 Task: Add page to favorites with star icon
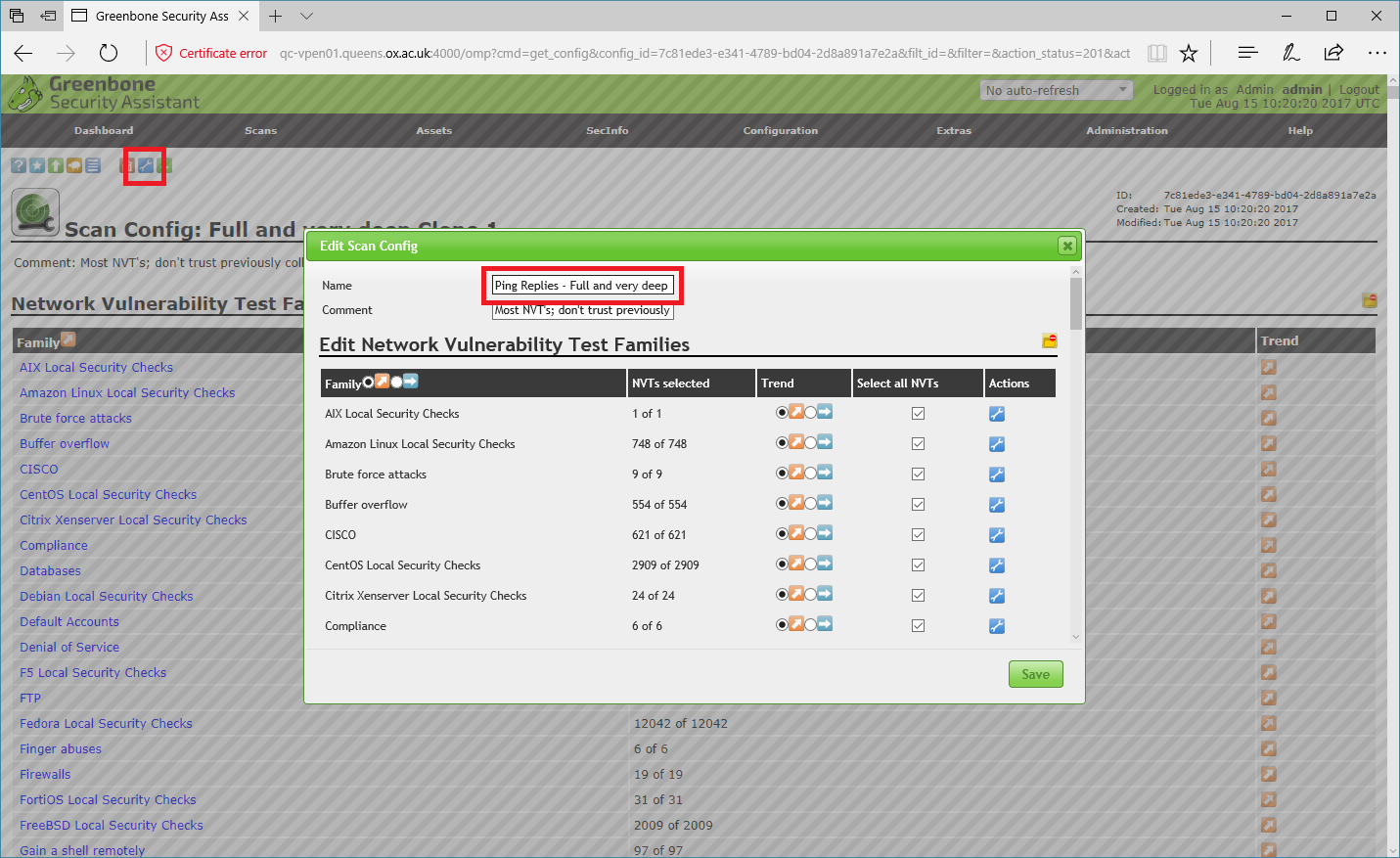pos(1189,53)
